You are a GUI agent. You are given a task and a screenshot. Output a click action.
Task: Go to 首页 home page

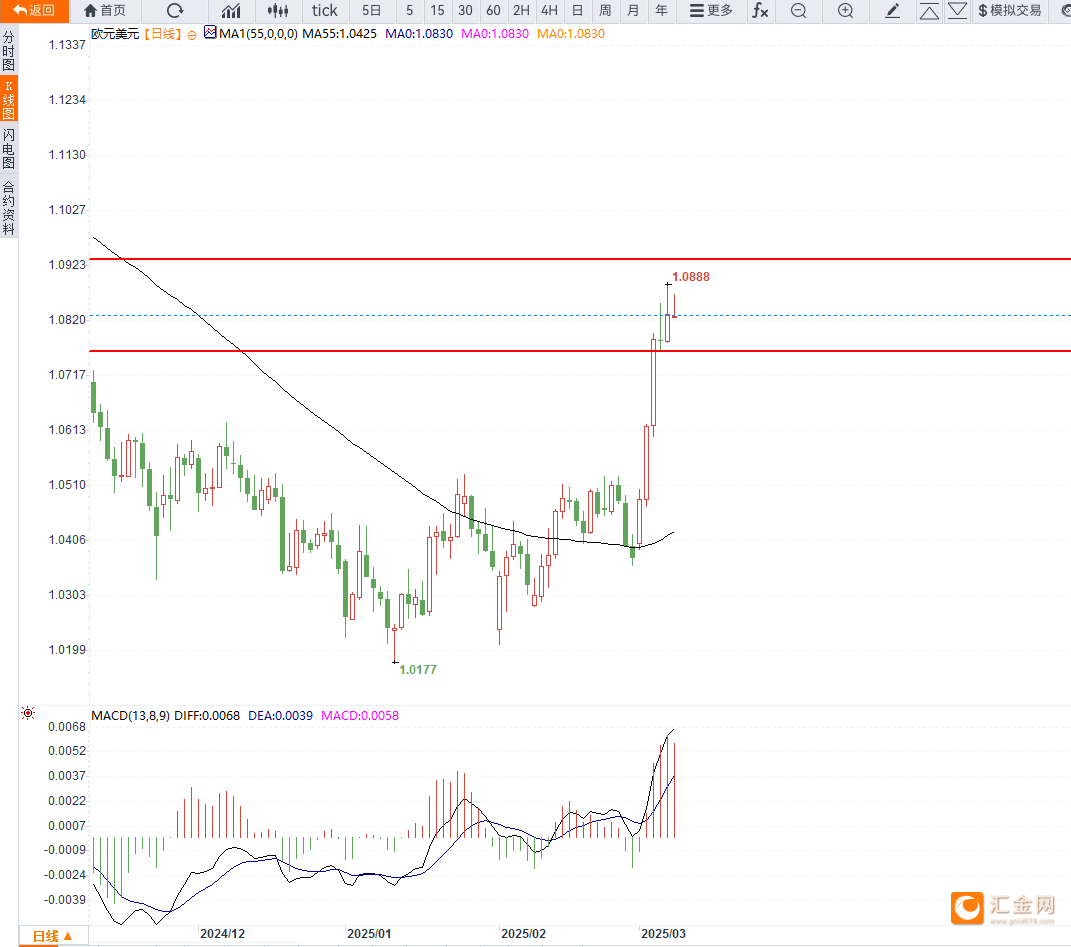tap(105, 10)
